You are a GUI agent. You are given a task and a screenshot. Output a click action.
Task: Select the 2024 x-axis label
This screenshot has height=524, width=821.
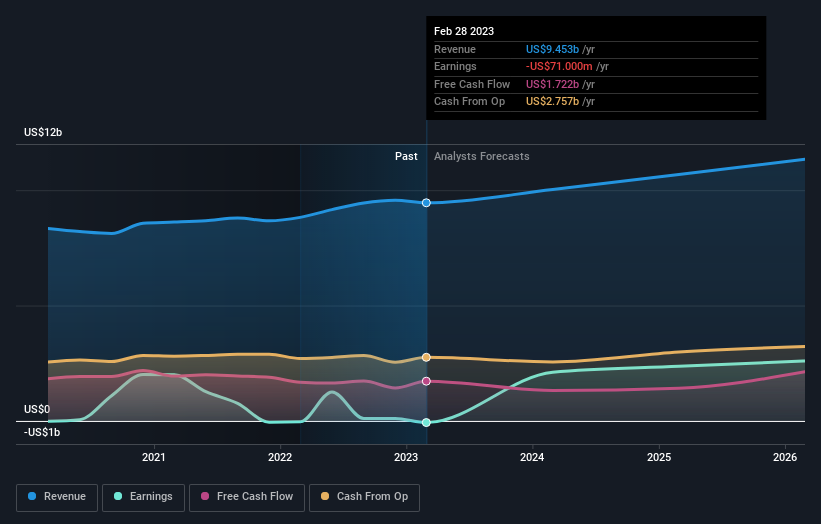point(532,458)
